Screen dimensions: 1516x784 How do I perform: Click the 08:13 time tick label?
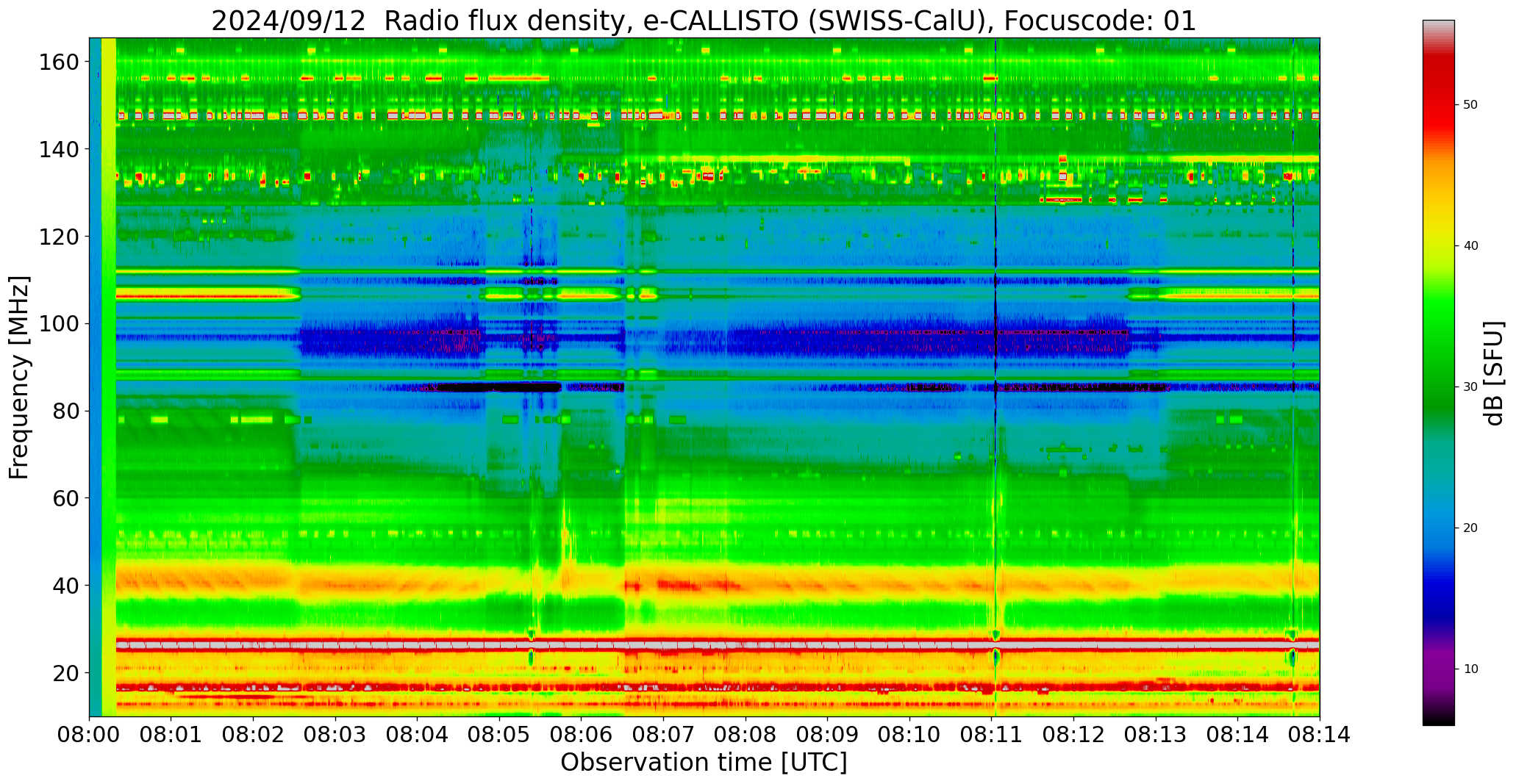point(1155,735)
